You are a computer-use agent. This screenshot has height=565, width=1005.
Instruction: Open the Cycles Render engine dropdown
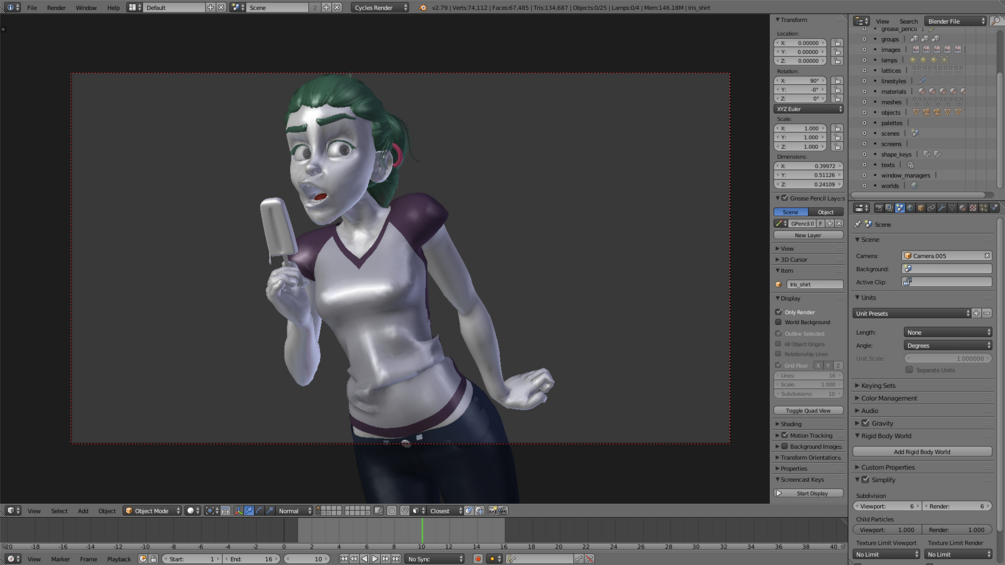[380, 7]
